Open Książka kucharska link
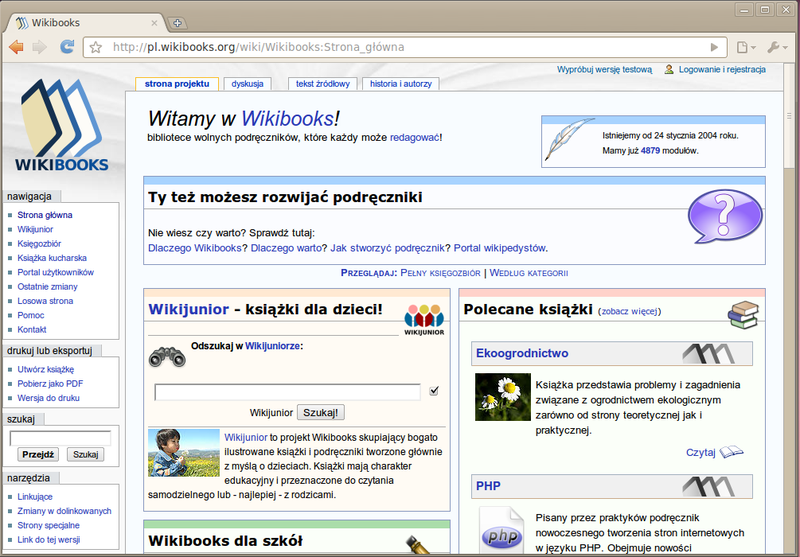Screen dimensions: 800x557 [x=52, y=258]
